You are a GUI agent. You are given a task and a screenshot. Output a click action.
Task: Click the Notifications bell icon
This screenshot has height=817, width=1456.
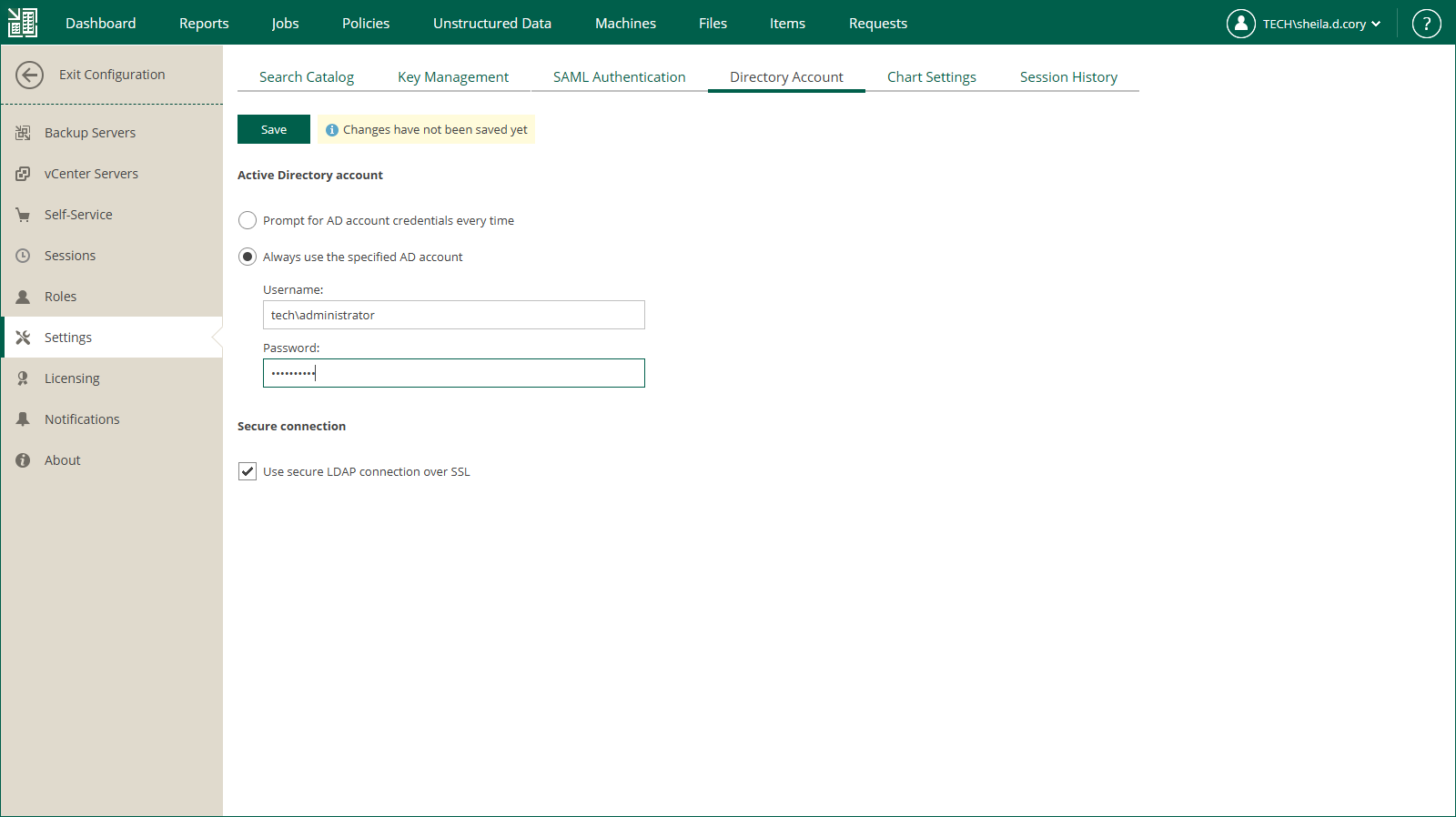tap(23, 419)
